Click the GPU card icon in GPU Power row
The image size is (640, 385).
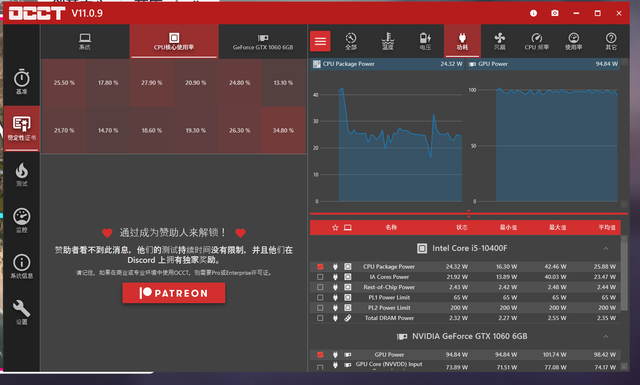pyautogui.click(x=347, y=354)
